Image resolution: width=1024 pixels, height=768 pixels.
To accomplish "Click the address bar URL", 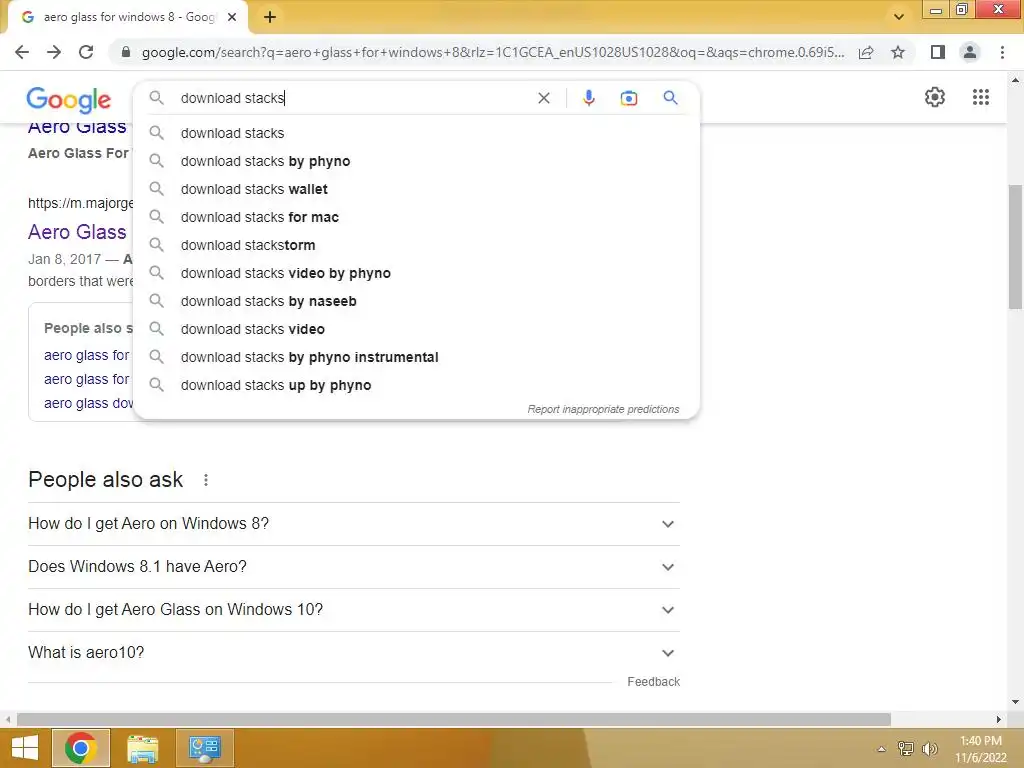I will [x=493, y=52].
